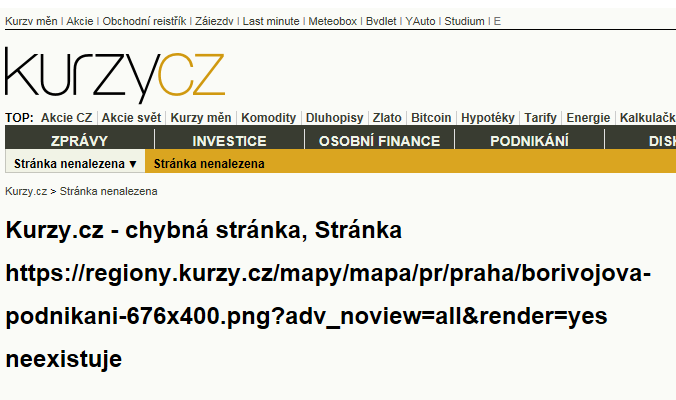Click Stránka nenalezena in orange bar

click(209, 164)
